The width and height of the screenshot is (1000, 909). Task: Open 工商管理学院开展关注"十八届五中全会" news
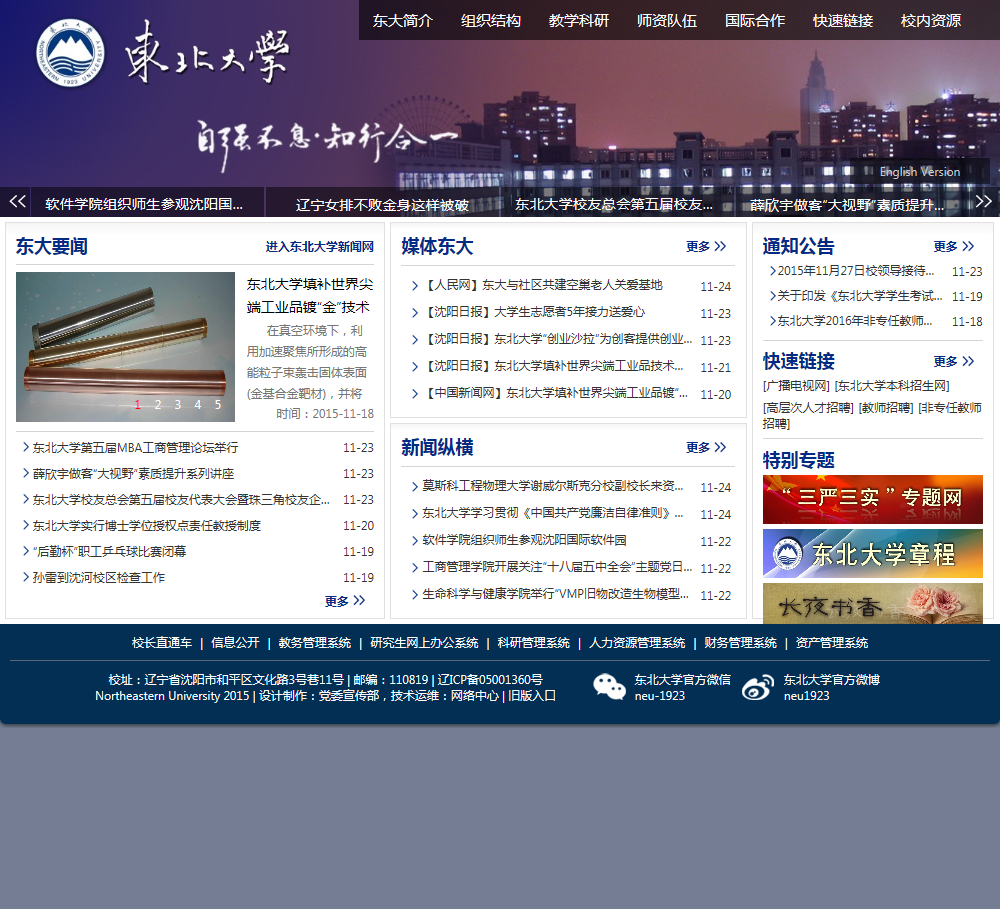[x=557, y=566]
